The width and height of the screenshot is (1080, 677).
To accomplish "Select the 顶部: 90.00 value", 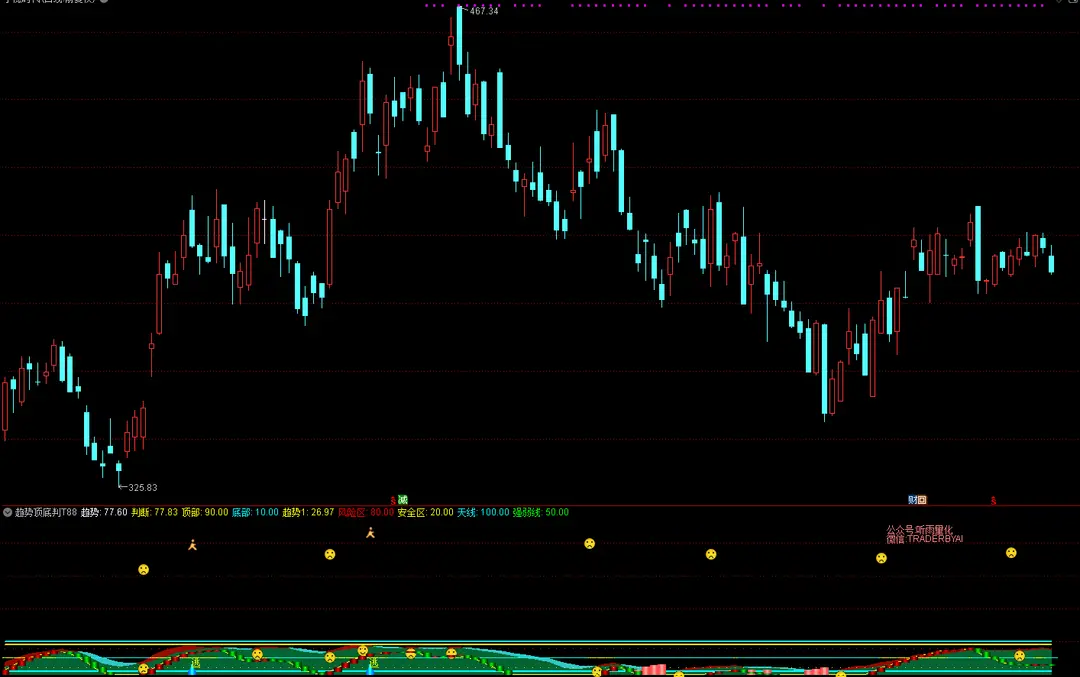I will [x=205, y=512].
